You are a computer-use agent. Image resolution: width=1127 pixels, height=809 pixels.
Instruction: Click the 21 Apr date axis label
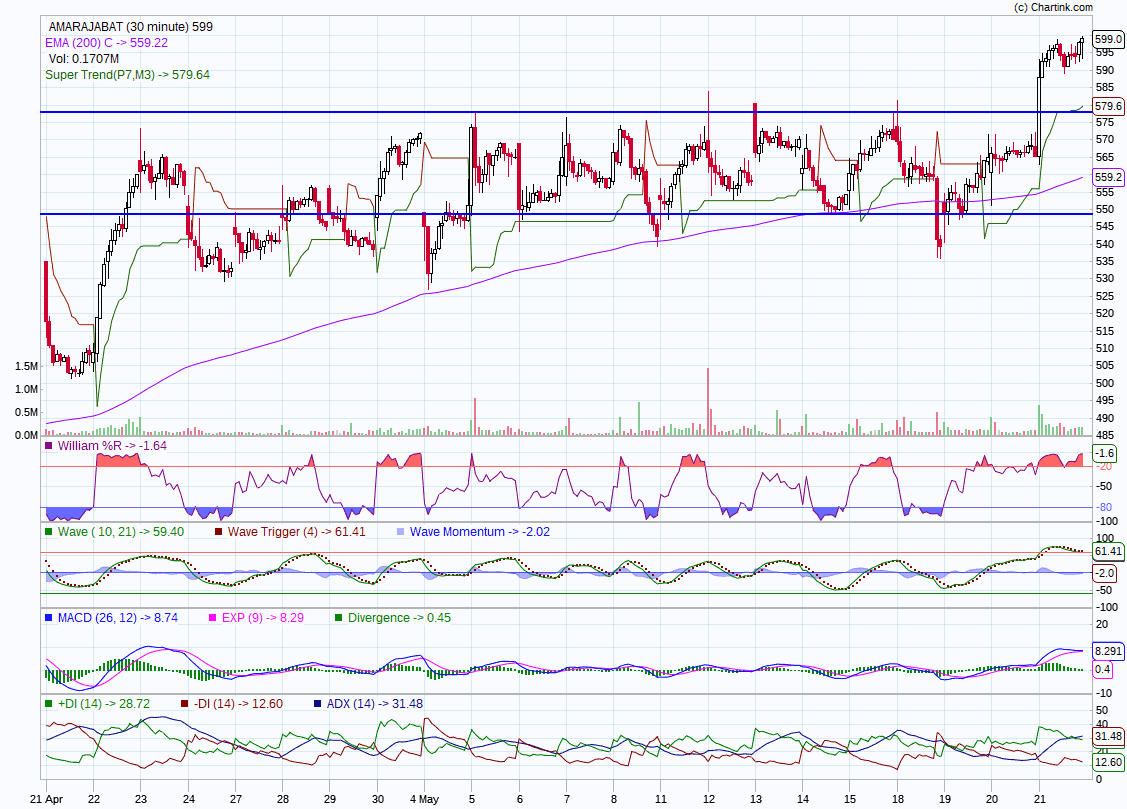click(x=48, y=799)
